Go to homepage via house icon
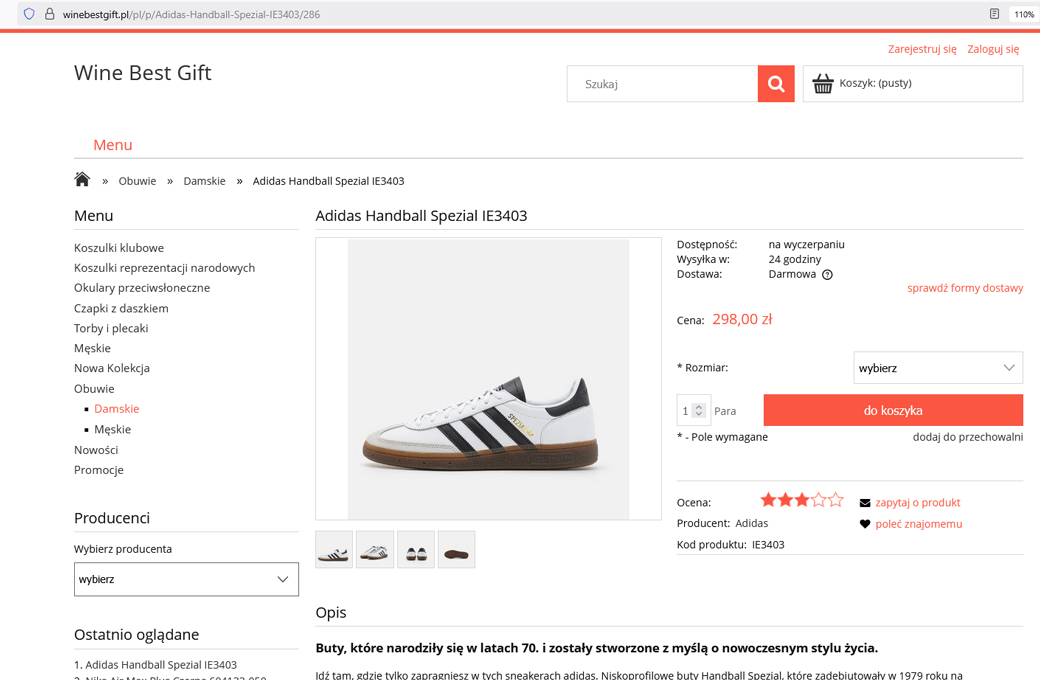The width and height of the screenshot is (1040, 680). coord(82,180)
